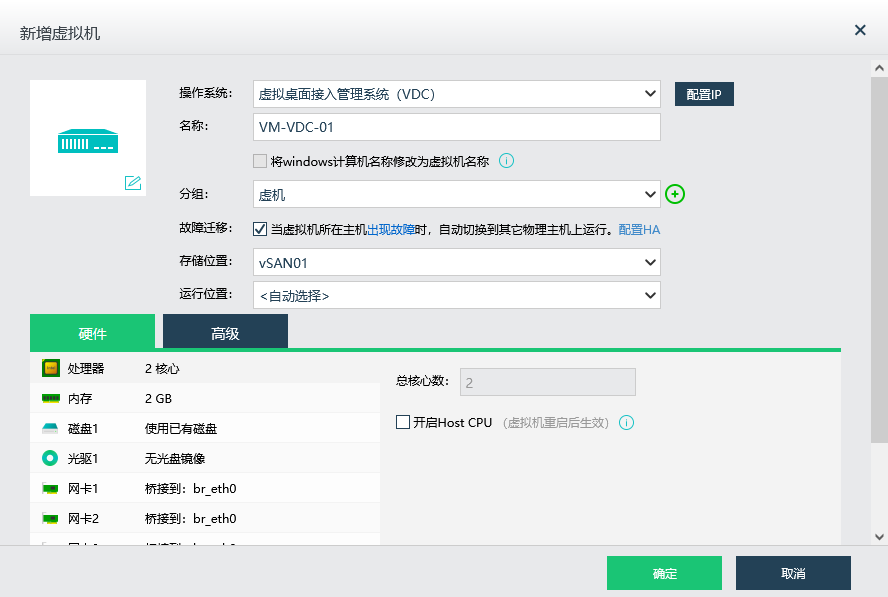The width and height of the screenshot is (888, 597).
Task: Click the edit icon on VM thumbnail
Action: (133, 182)
